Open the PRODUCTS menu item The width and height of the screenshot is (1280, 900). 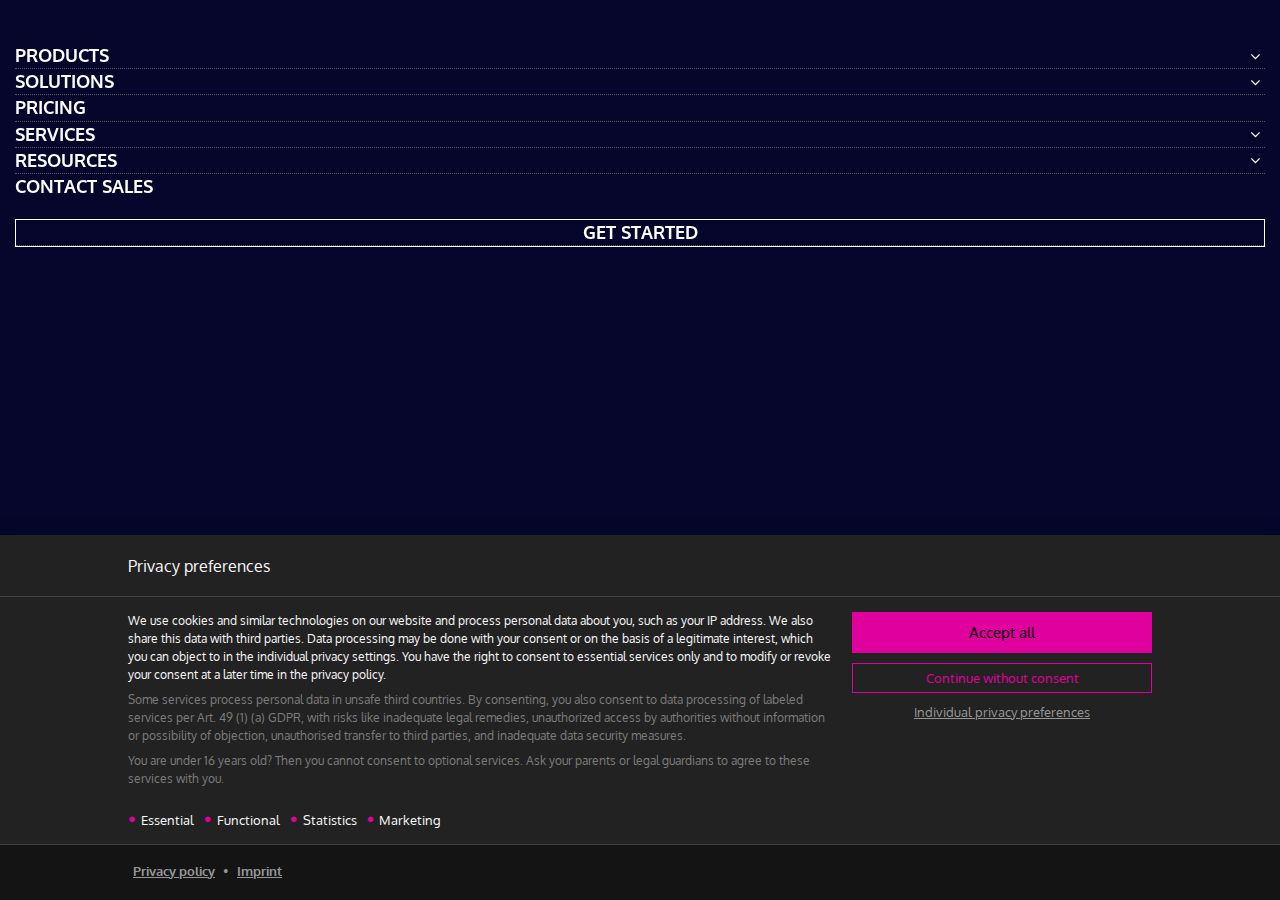pyautogui.click(x=62, y=56)
